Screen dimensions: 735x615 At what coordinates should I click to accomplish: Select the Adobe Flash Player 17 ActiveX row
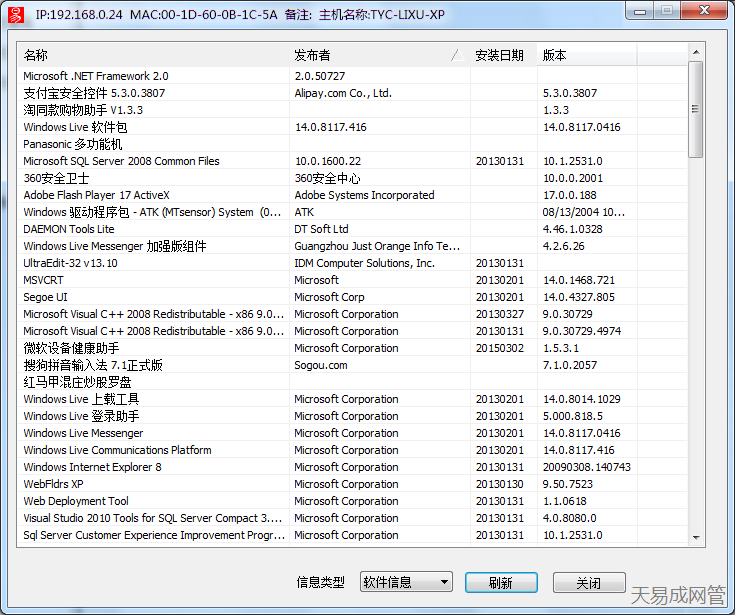tap(96, 195)
